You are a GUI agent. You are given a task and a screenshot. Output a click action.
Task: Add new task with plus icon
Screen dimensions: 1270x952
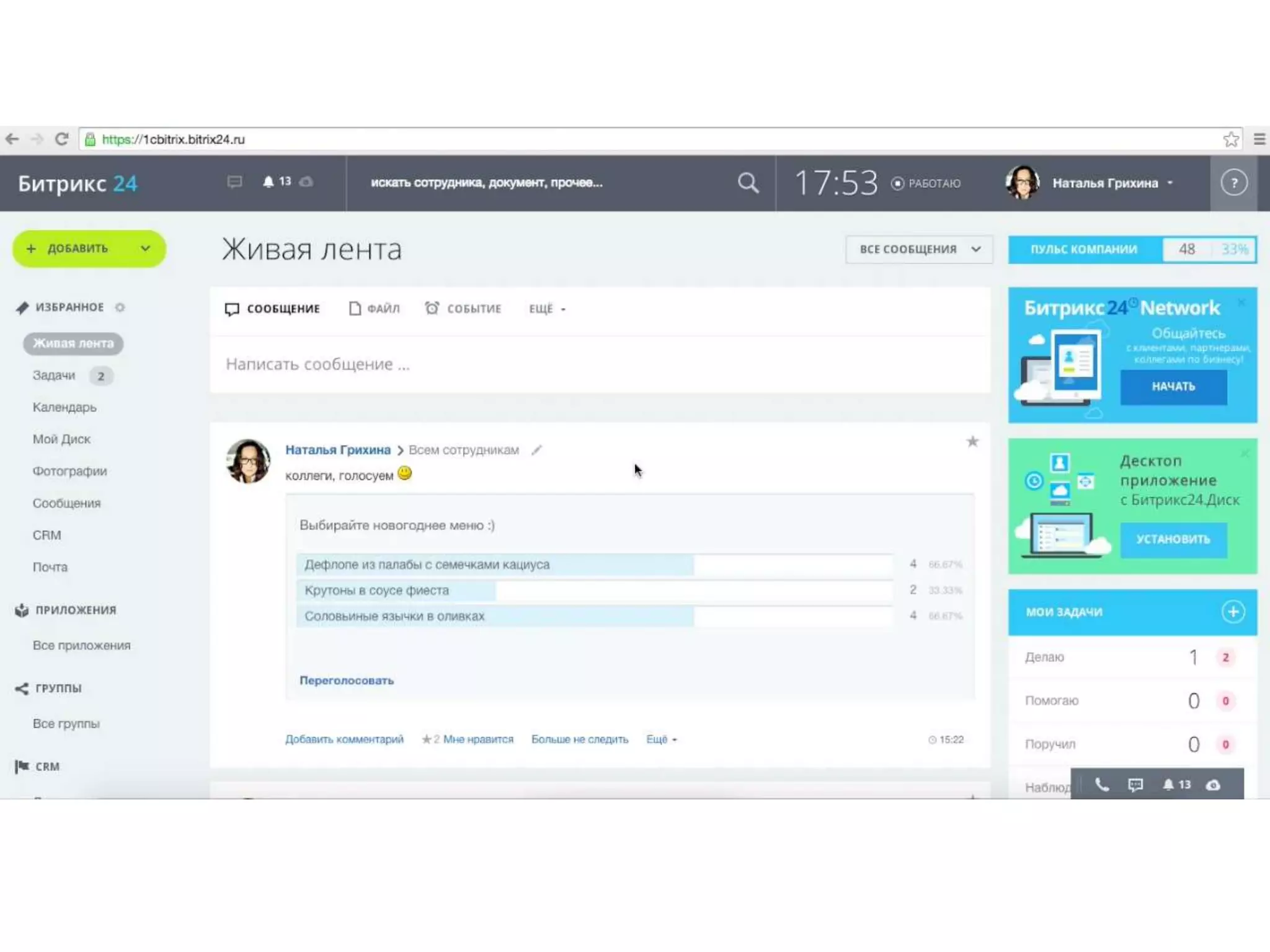coord(1232,612)
